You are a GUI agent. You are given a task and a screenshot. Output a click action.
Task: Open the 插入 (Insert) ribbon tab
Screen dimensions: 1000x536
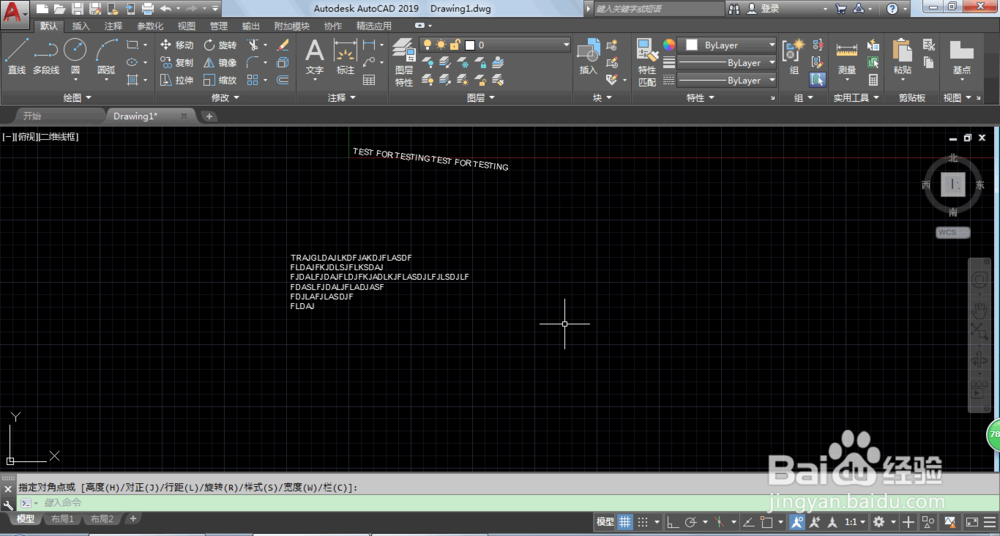pyautogui.click(x=81, y=26)
